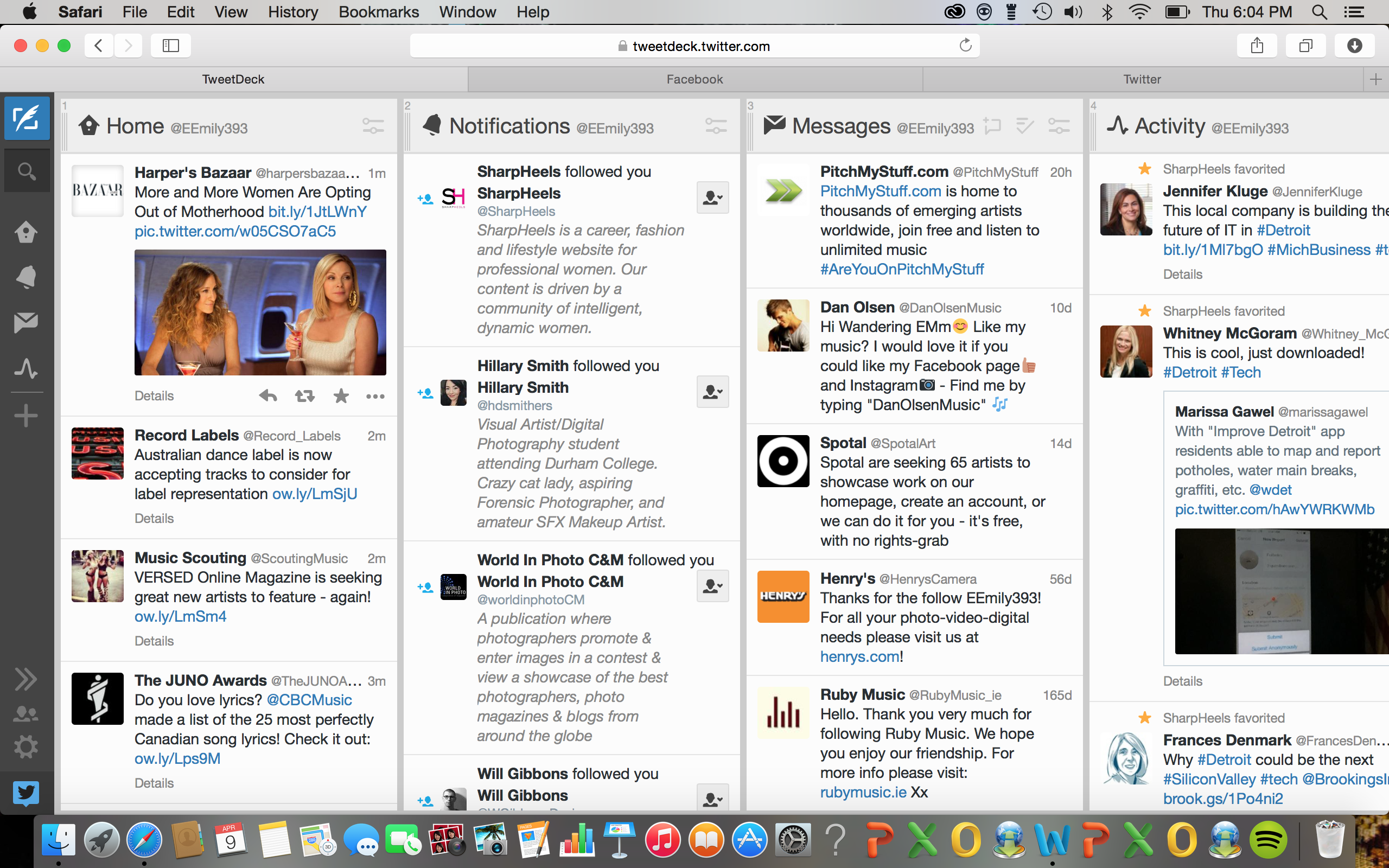Viewport: 1389px width, 868px height.
Task: Favorite the Harper's Bazaar tweet with star
Action: point(341,396)
